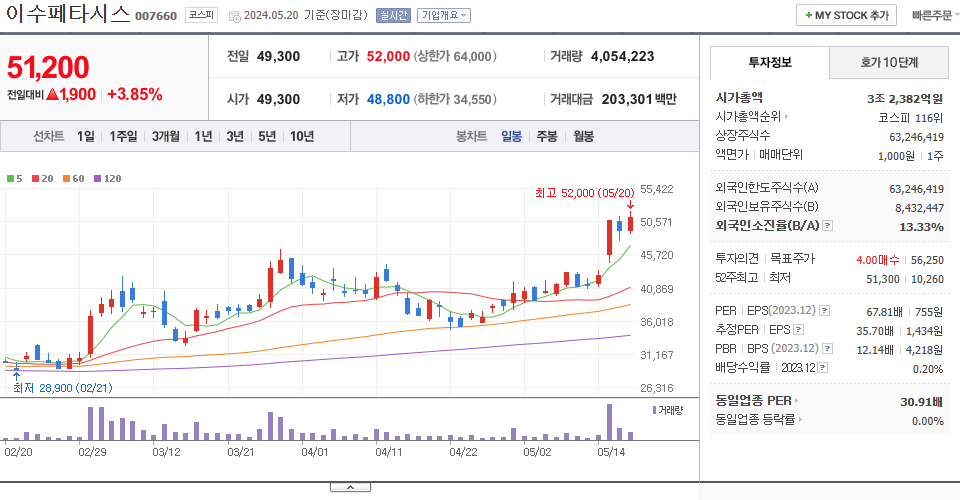Click the 배당수익률 value 0.20%

coord(928,369)
